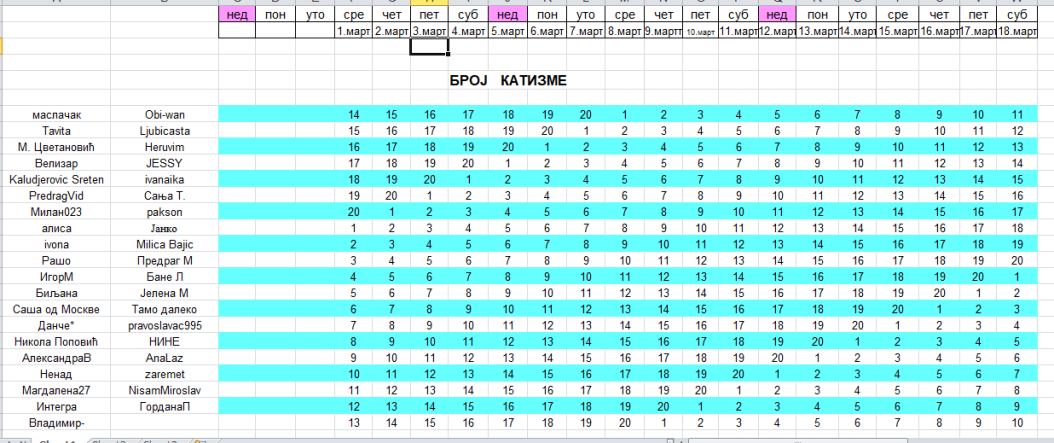This screenshot has width=1054, height=443.
Task: Select the Магдалена27 cell
Action: click(56, 391)
